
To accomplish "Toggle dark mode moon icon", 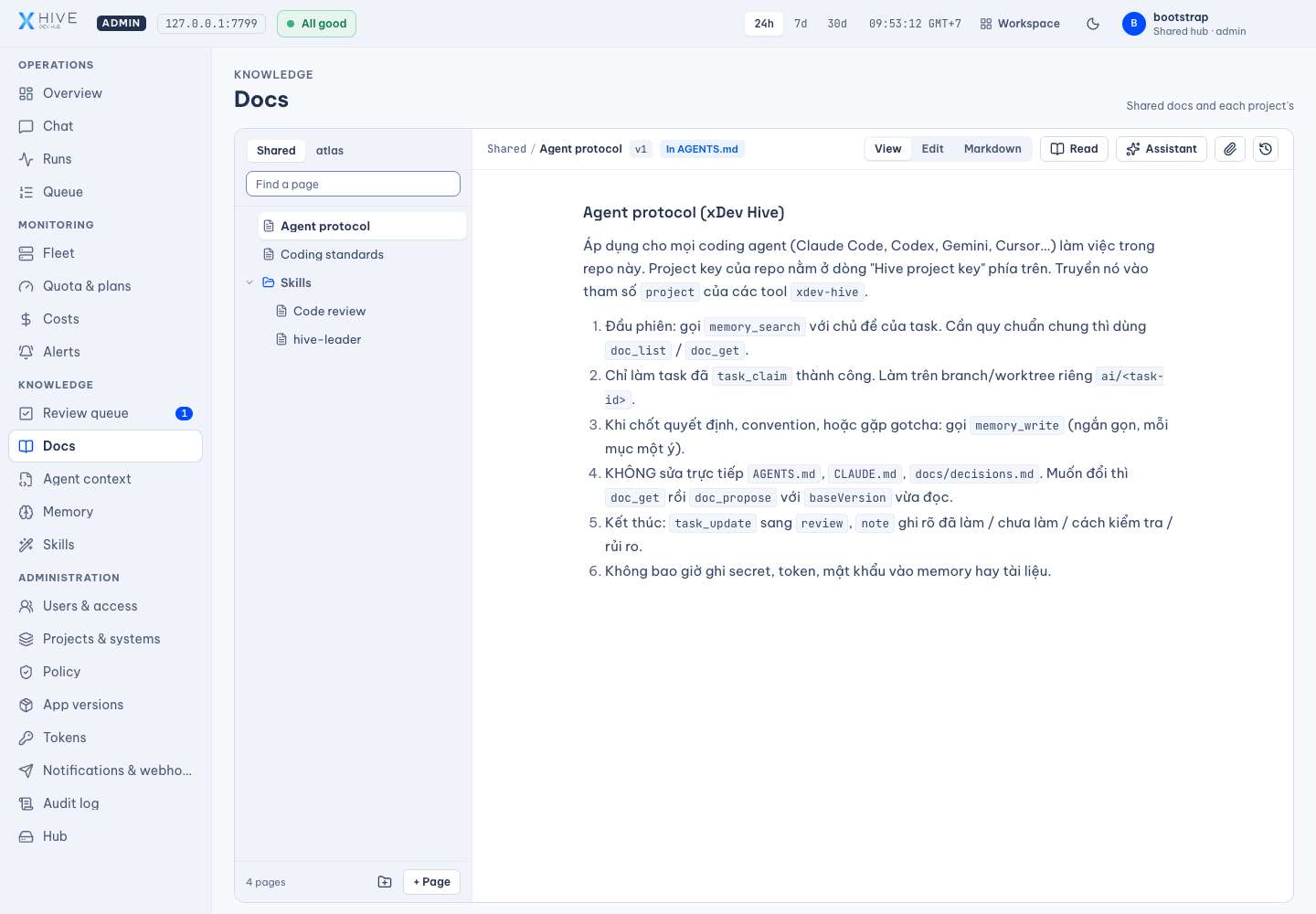I will pyautogui.click(x=1093, y=24).
